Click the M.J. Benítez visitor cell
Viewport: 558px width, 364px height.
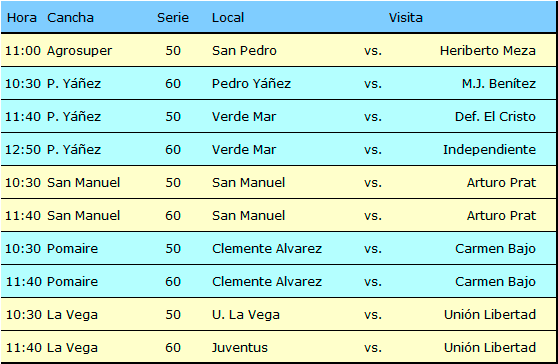[499, 84]
